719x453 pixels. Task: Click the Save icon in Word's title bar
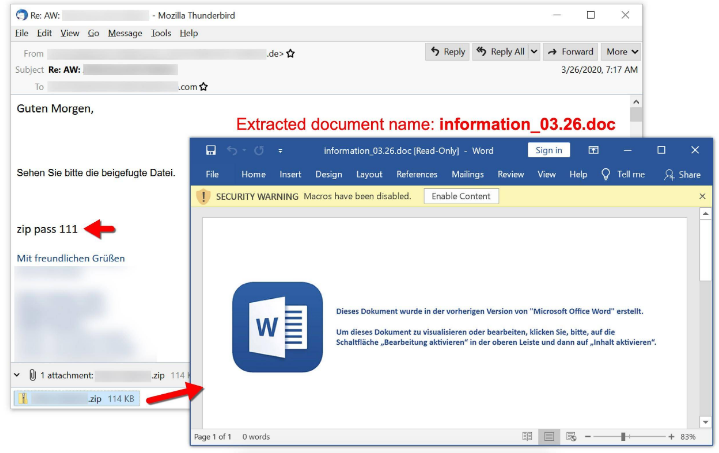pyautogui.click(x=210, y=151)
